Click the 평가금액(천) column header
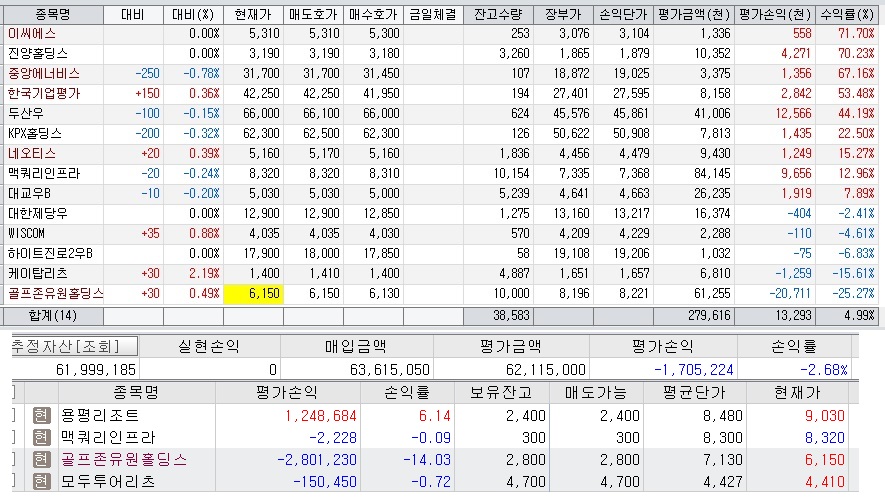This screenshot has height=499, width=885. pos(694,15)
